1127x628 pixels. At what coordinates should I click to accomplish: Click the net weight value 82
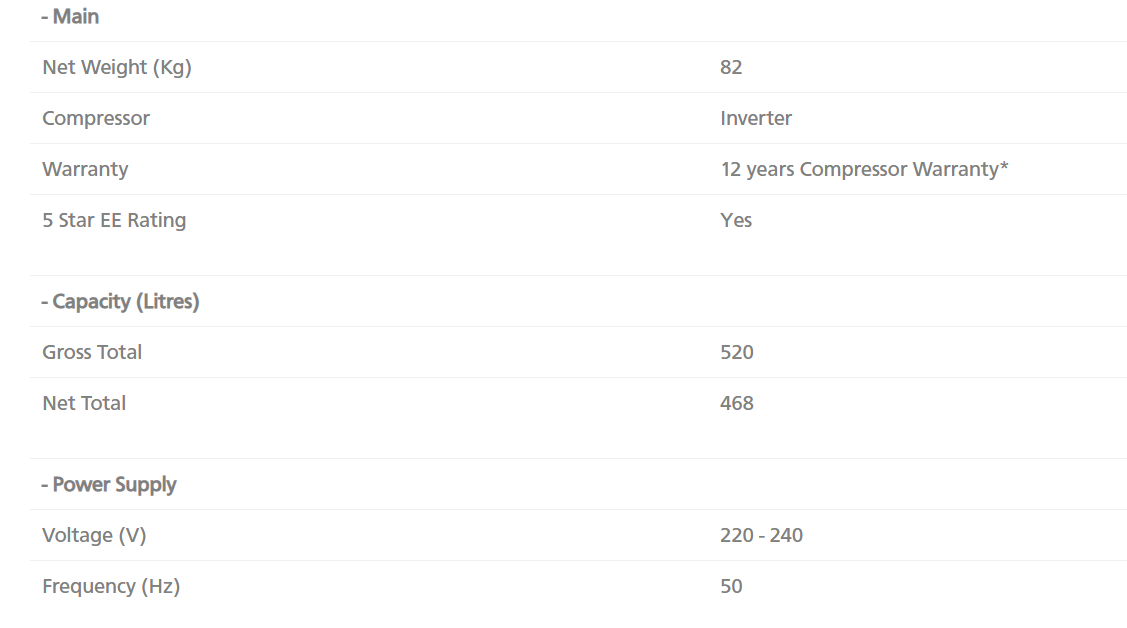pos(731,67)
